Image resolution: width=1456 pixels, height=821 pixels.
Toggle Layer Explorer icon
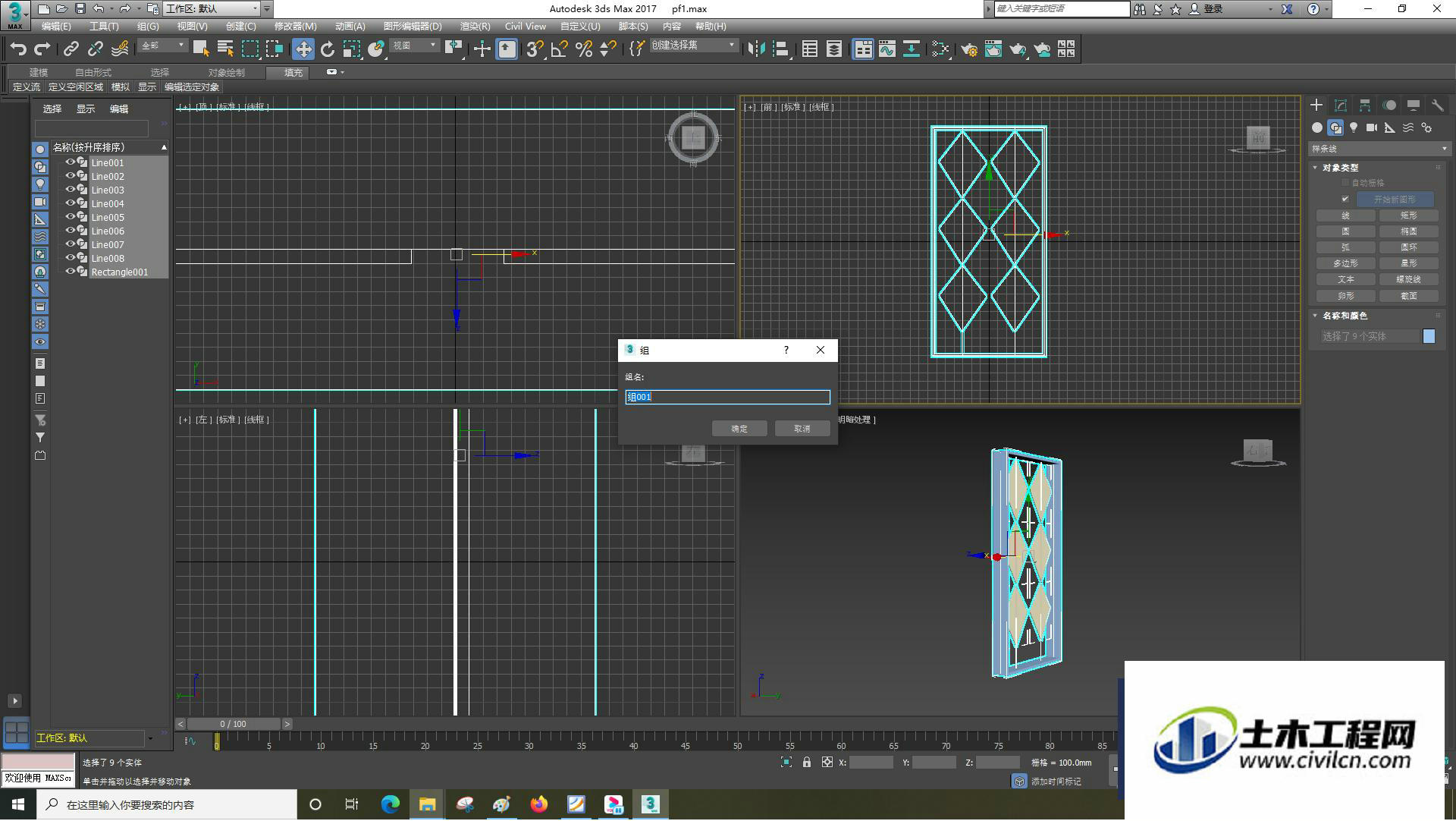click(834, 49)
